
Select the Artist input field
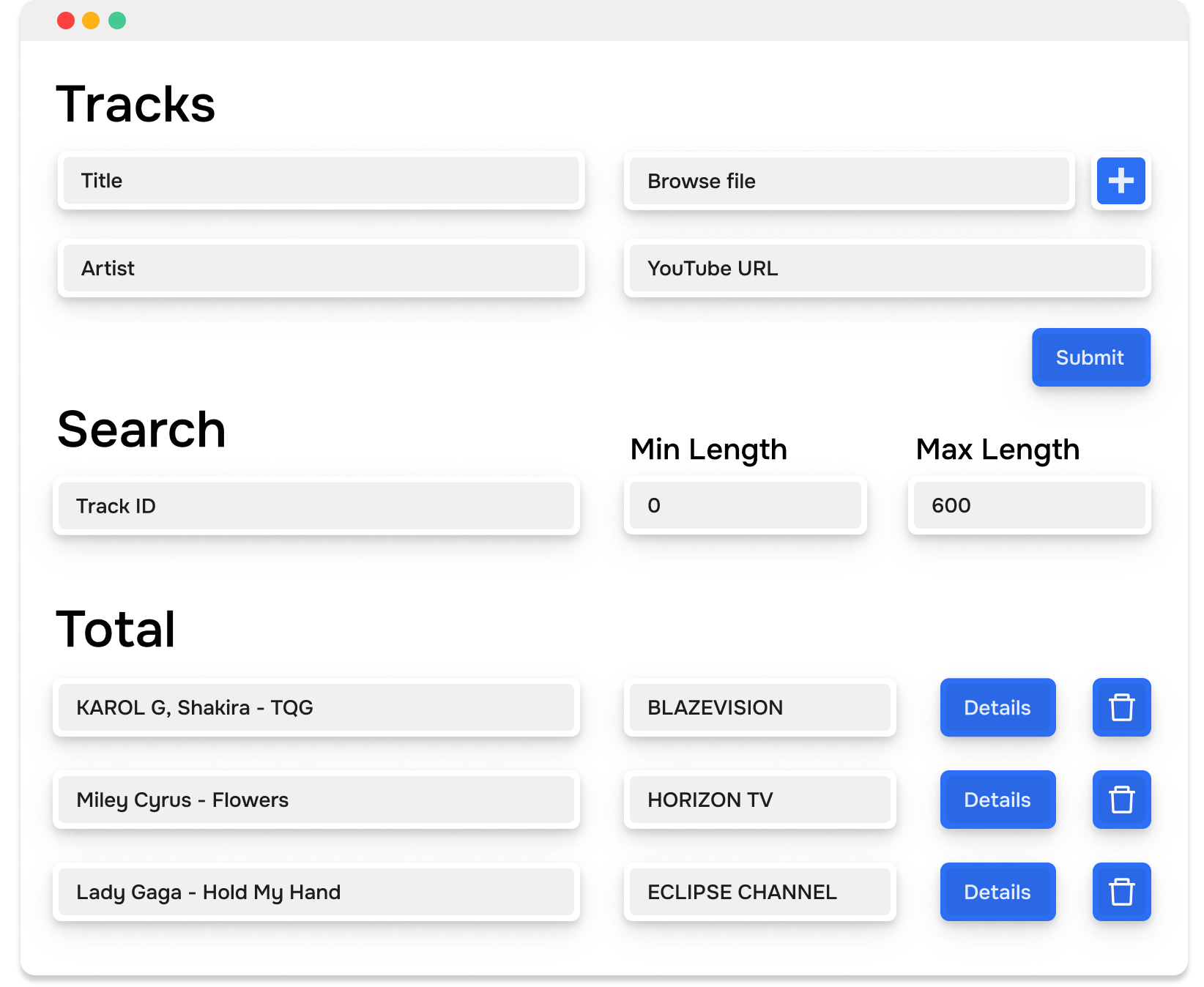tap(321, 269)
